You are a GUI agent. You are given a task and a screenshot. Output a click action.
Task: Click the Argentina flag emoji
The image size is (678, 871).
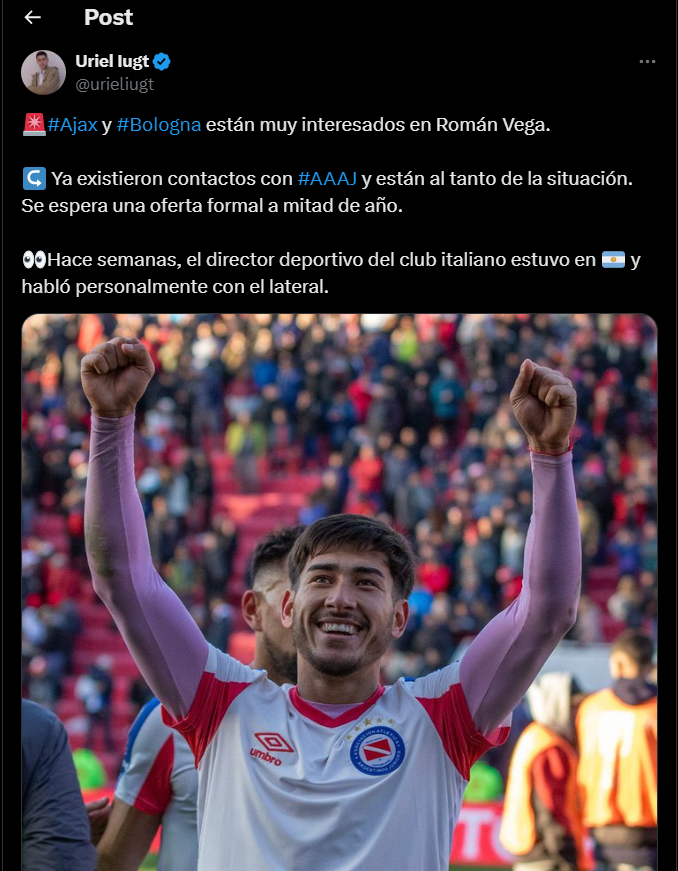613,259
